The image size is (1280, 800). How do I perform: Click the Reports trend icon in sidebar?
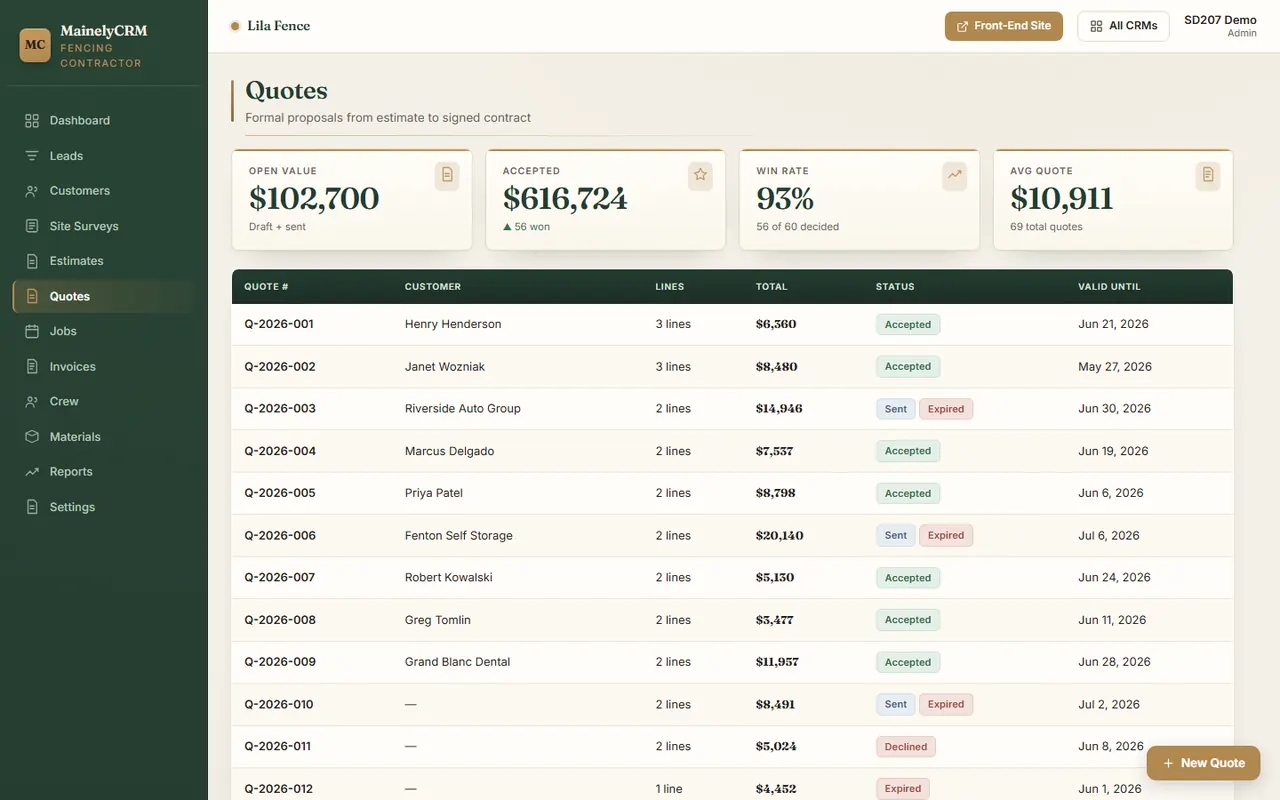[x=32, y=472]
